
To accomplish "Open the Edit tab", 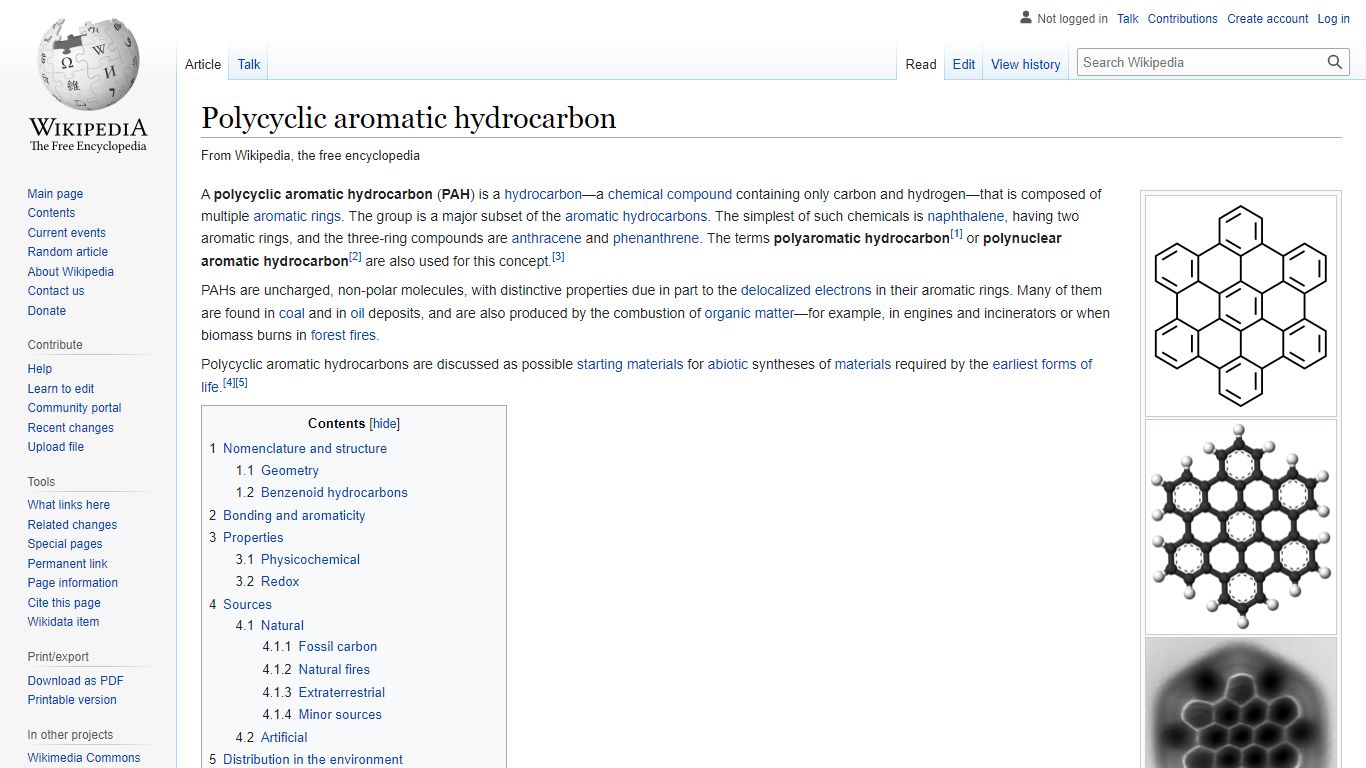I will (x=964, y=64).
